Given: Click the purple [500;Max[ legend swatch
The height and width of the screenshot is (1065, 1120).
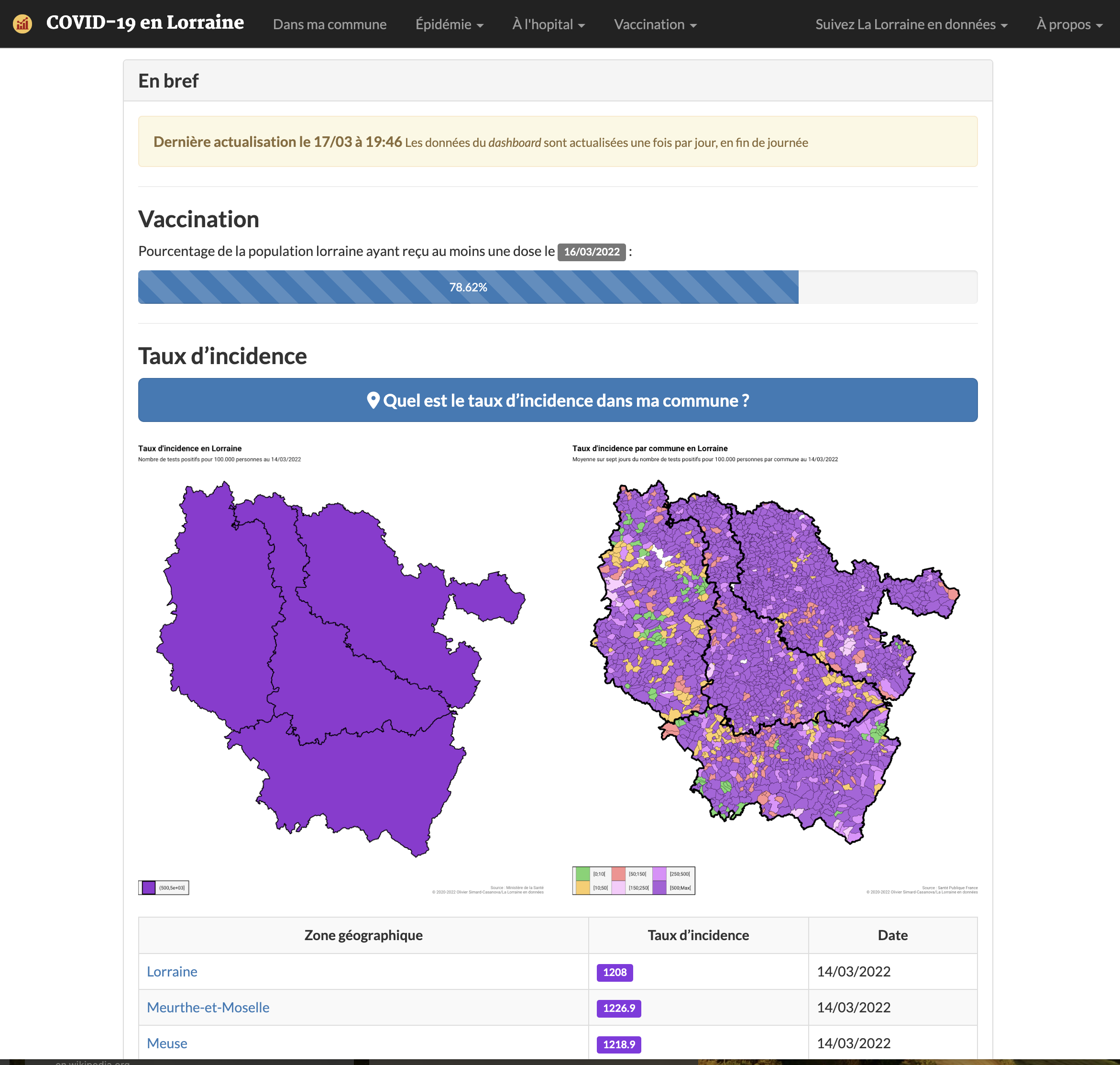Looking at the screenshot, I should (x=659, y=887).
